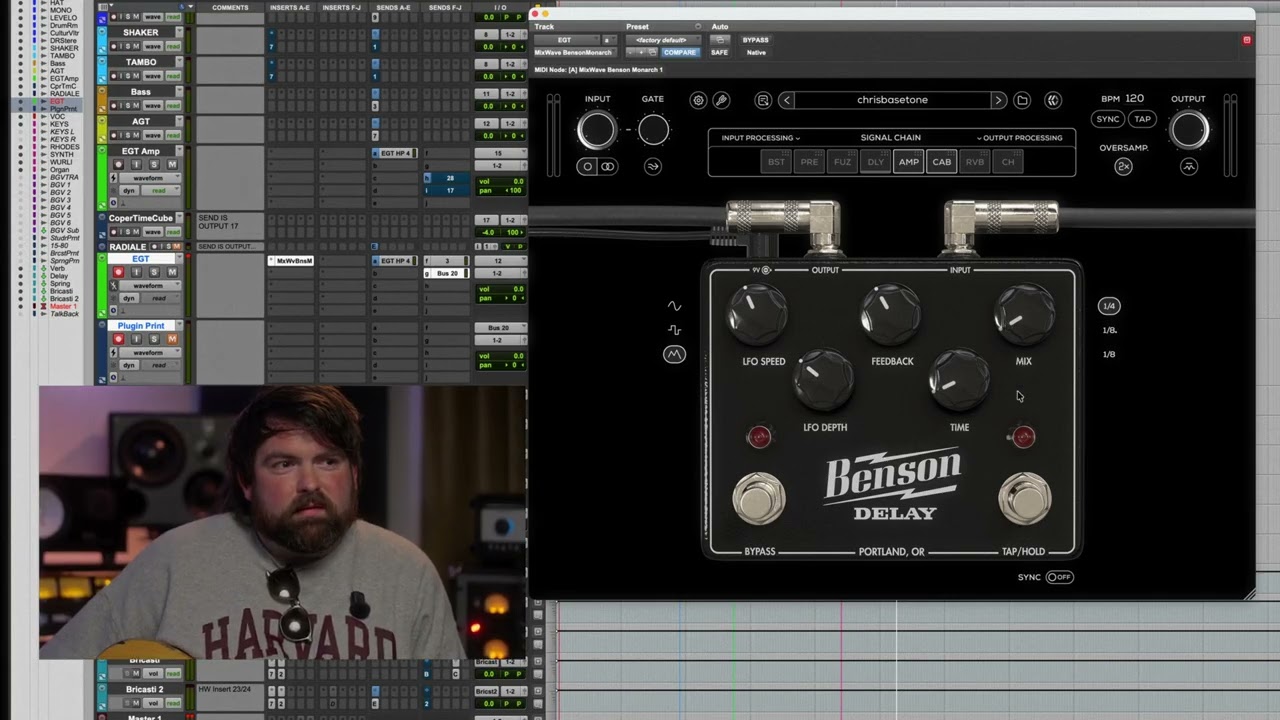Expand the Input Processing dropdown
This screenshot has height=720, width=1280.
click(x=761, y=138)
